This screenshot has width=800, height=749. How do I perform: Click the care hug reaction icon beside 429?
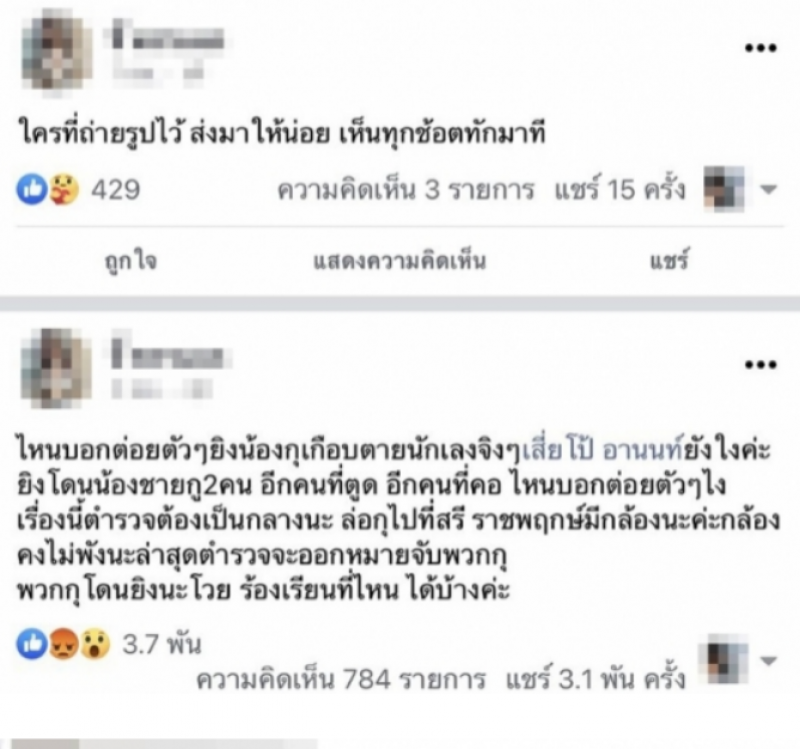pyautogui.click(x=64, y=189)
